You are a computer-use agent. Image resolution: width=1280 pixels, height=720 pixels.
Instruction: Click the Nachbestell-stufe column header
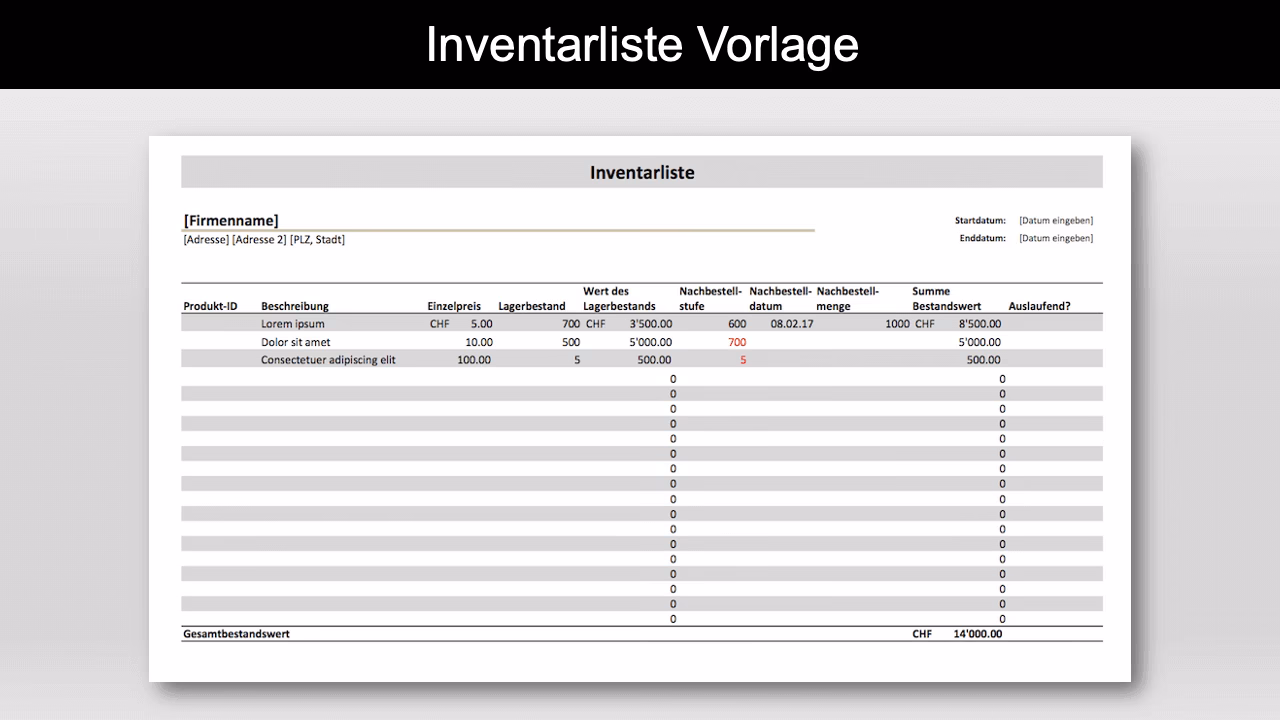click(710, 299)
